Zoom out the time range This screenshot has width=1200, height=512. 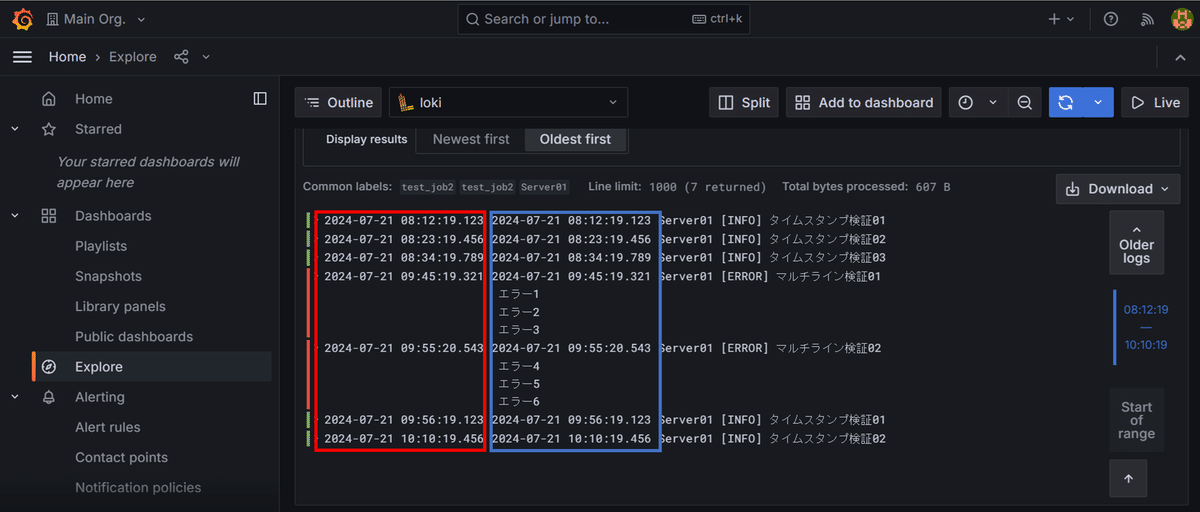click(1024, 102)
